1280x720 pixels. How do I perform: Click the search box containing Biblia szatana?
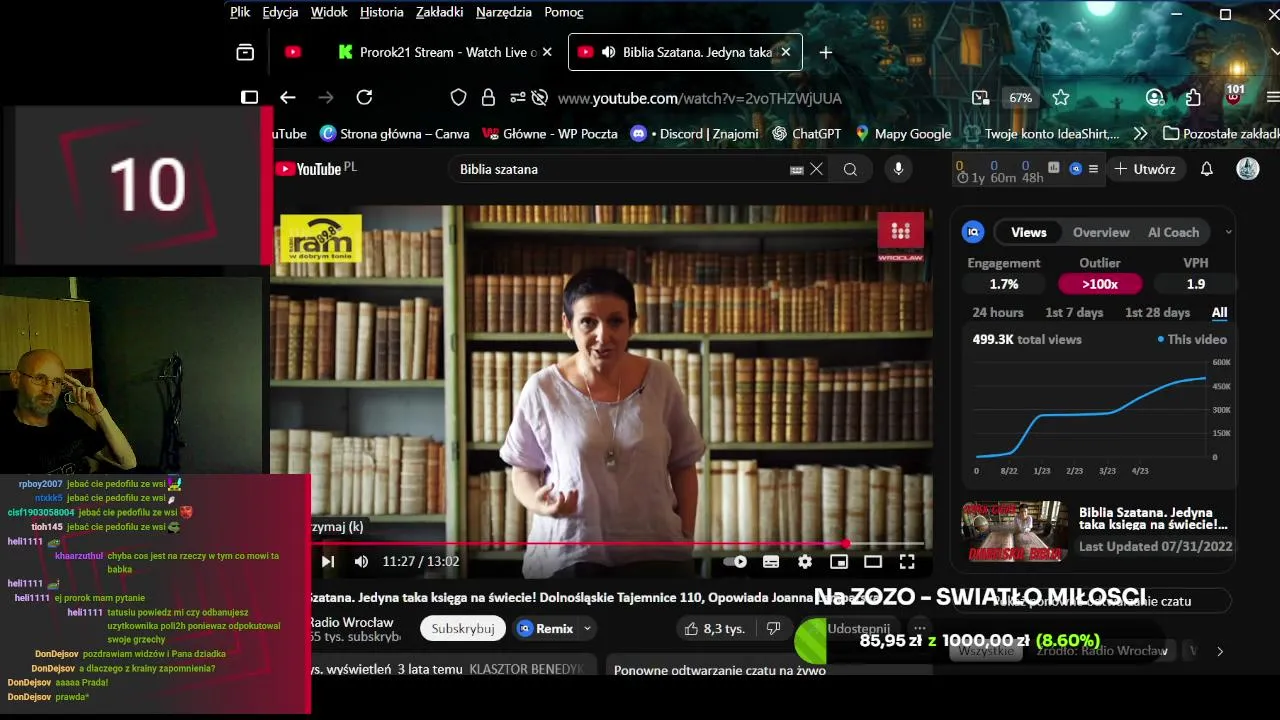(620, 169)
